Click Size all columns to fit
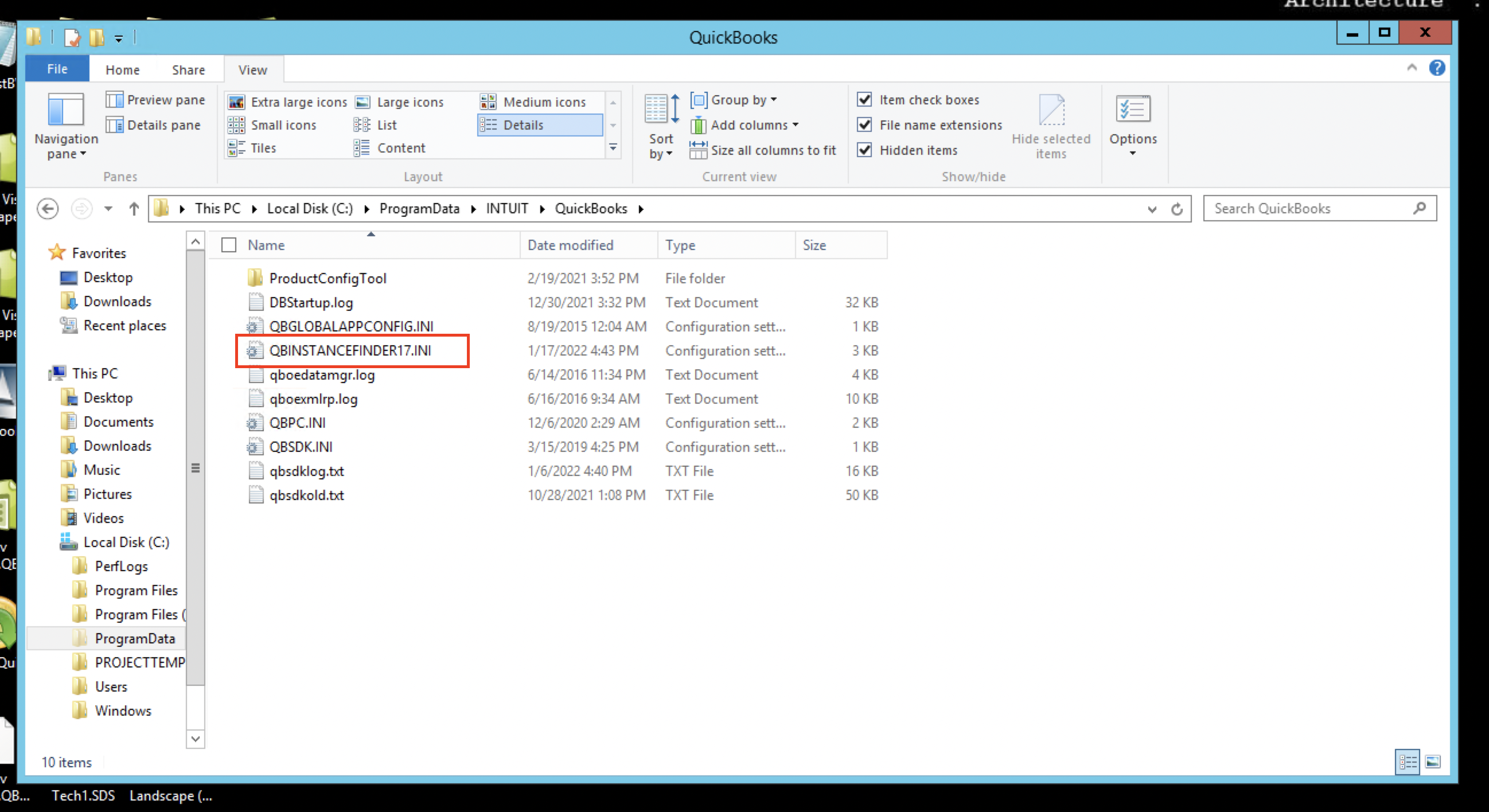The image size is (1489, 812). pyautogui.click(x=762, y=150)
